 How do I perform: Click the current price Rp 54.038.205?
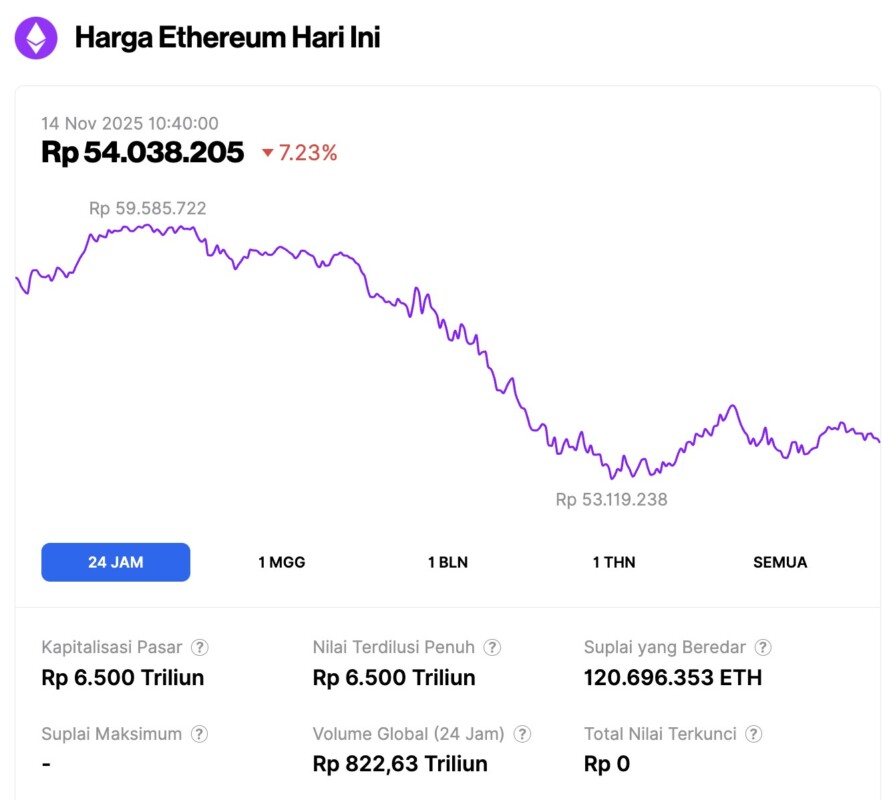point(143,152)
